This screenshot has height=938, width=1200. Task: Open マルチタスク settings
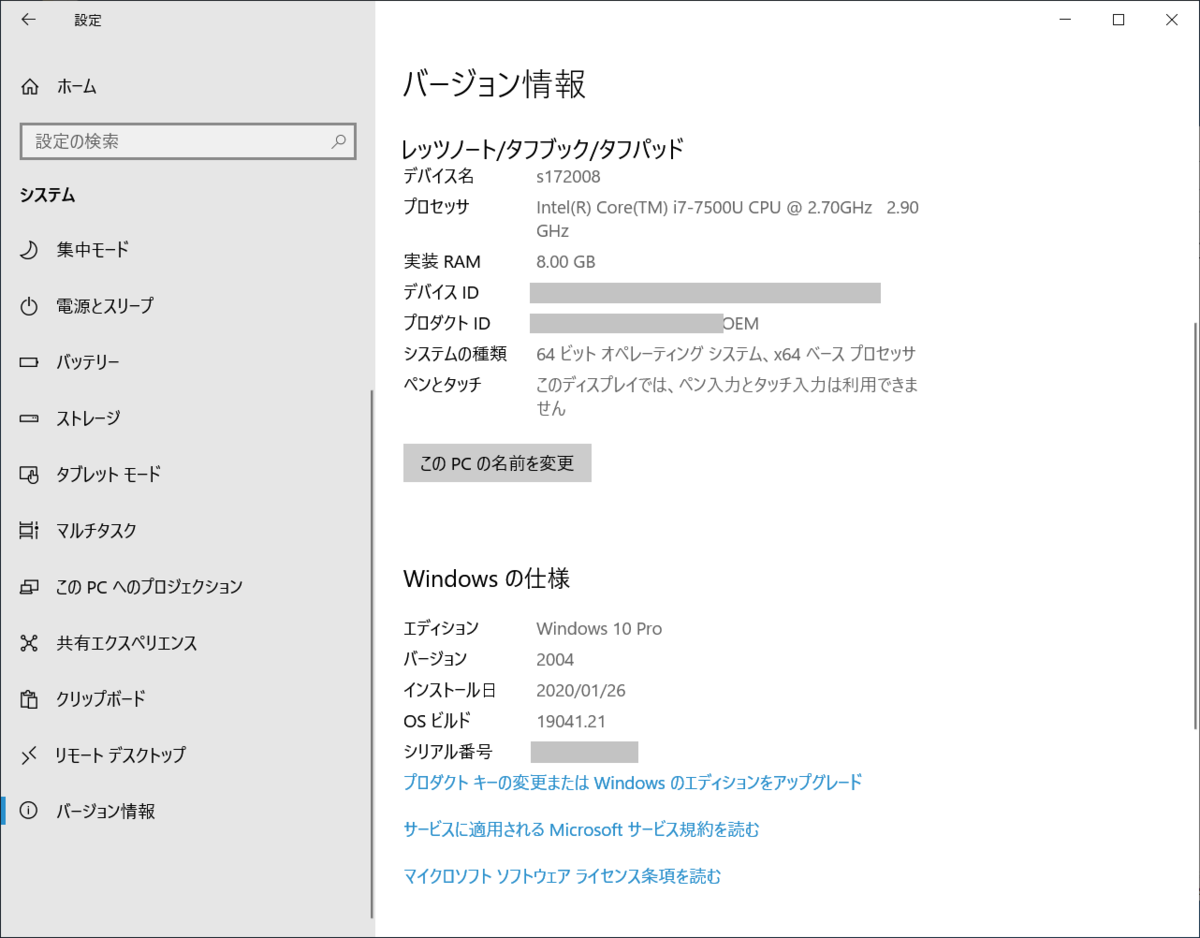coord(187,530)
